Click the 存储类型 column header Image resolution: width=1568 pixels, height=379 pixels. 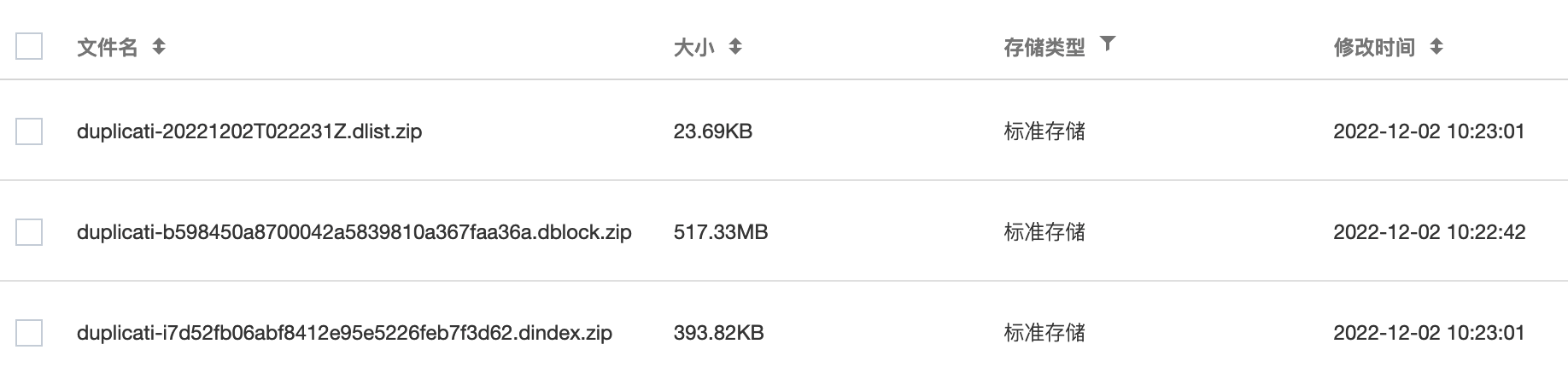(x=1044, y=47)
